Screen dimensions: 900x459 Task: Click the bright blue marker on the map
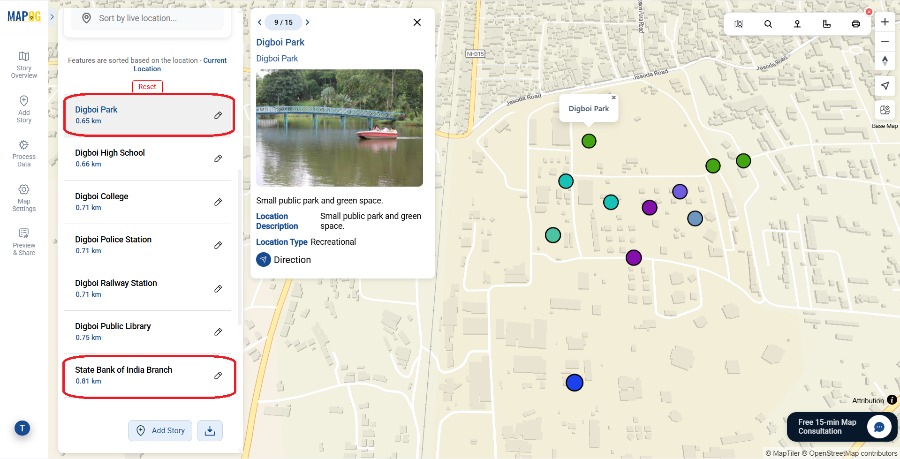coord(575,383)
